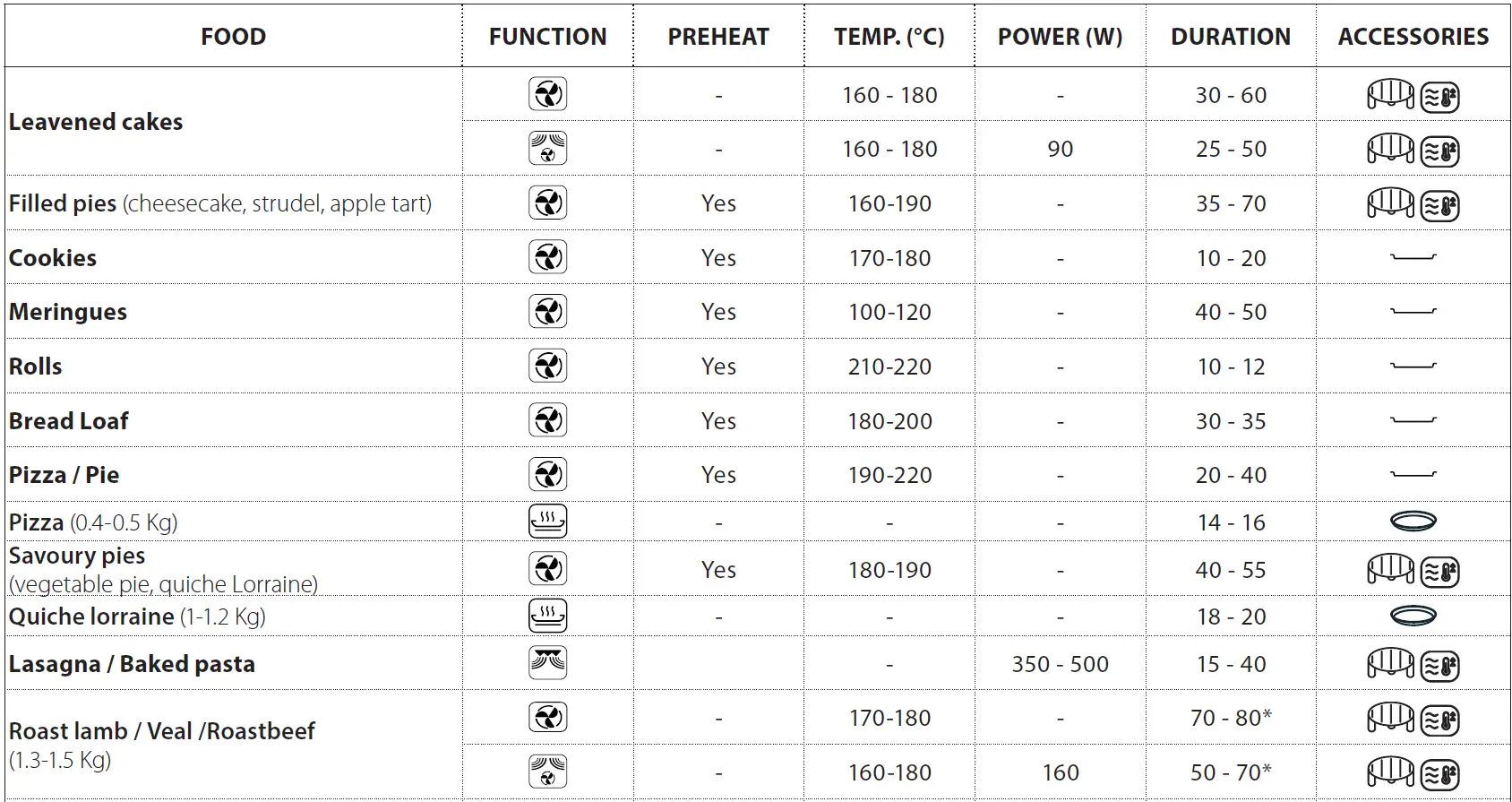
Task: Click the FUNCTION column header
Action: tap(547, 37)
